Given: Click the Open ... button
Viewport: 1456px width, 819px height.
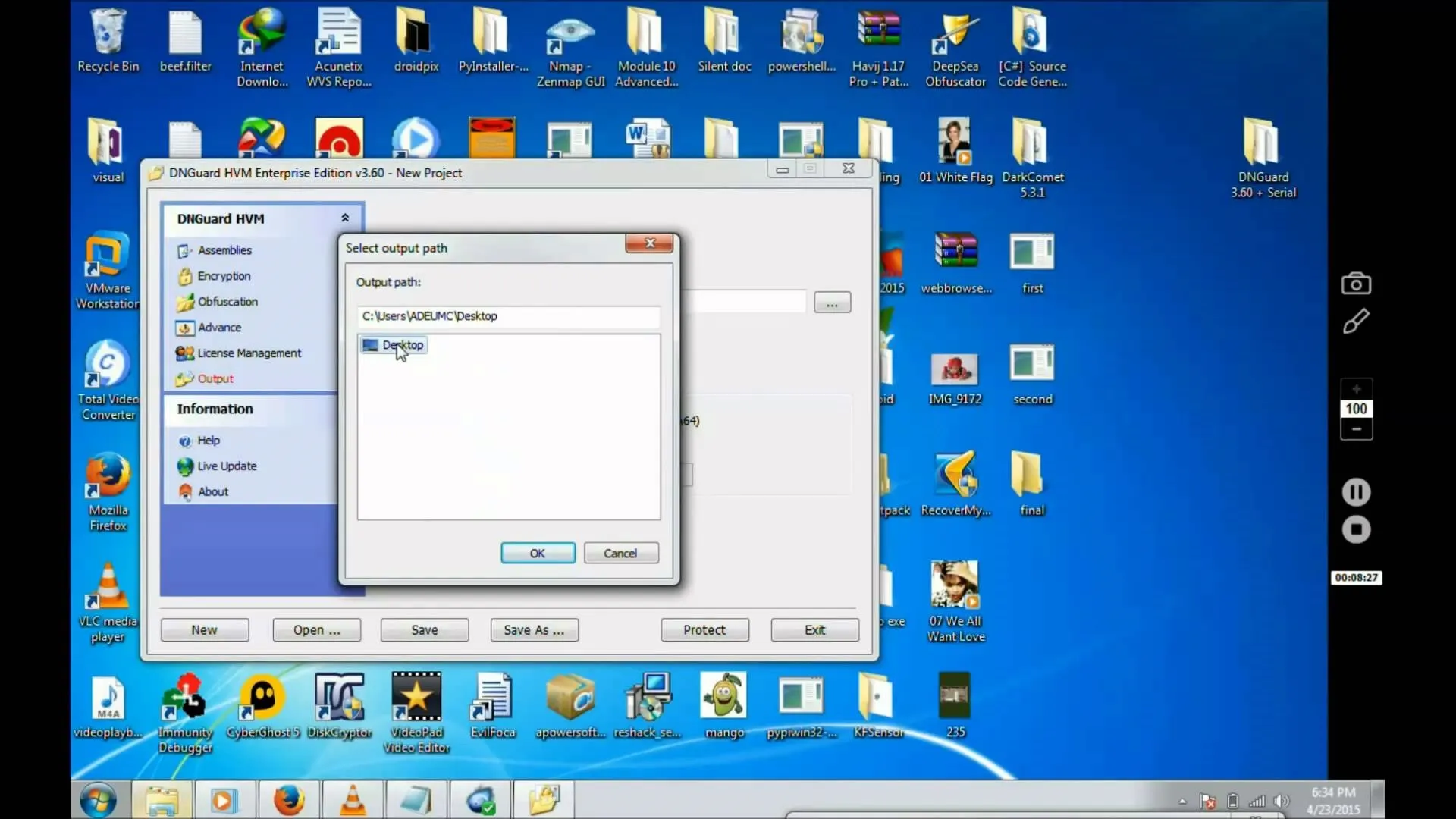Looking at the screenshot, I should (317, 630).
